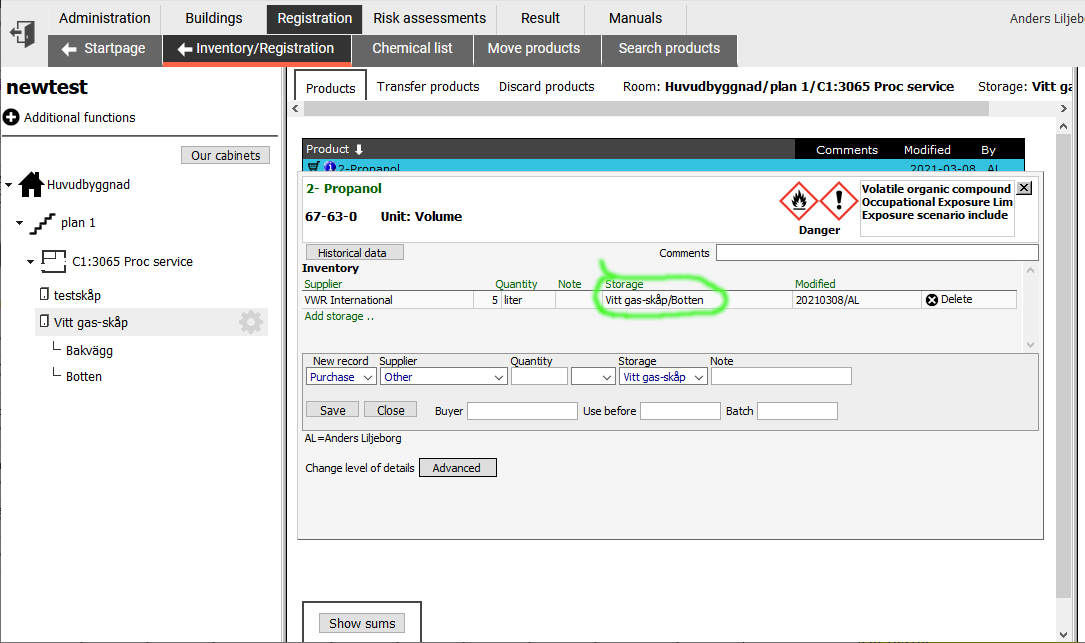Open Additional functions plus icon
Screen dimensions: 1085x643
pyautogui.click(x=11, y=117)
